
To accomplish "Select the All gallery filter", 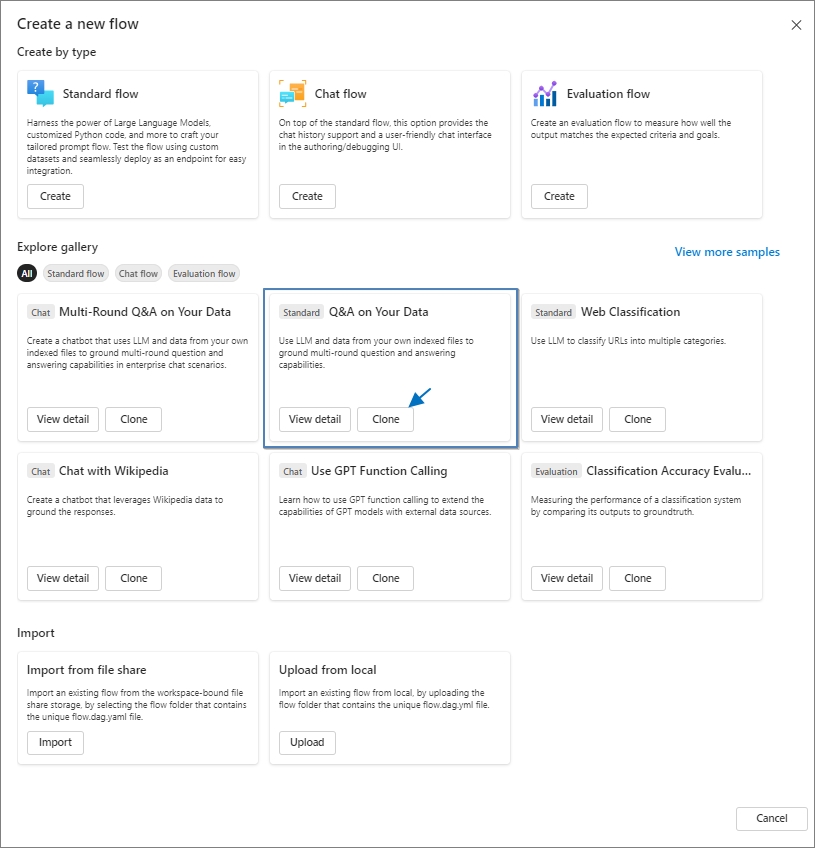I will point(27,274).
